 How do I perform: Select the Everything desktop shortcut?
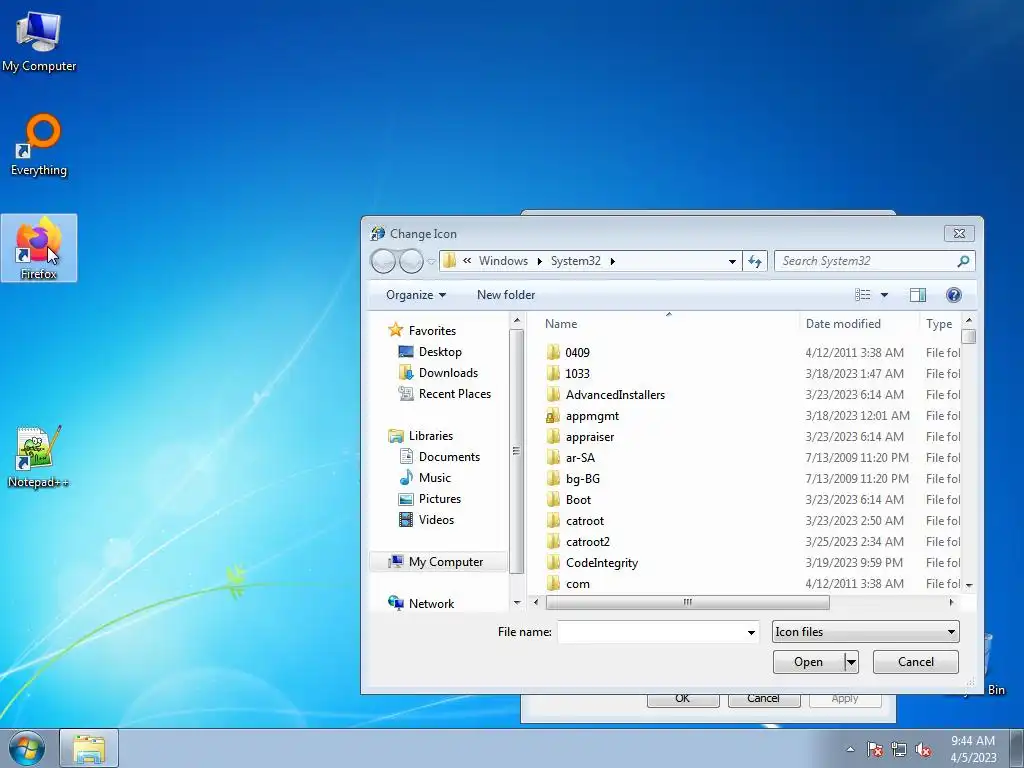tap(39, 146)
